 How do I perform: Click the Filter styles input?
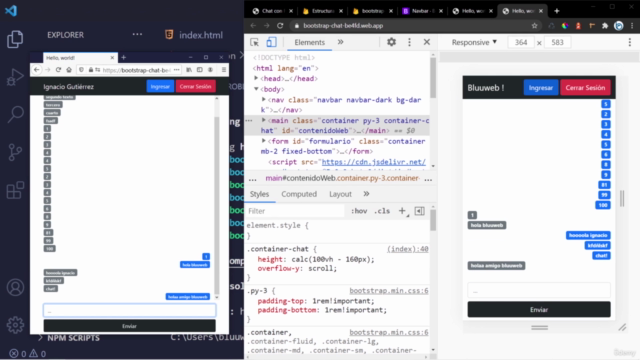[295, 211]
